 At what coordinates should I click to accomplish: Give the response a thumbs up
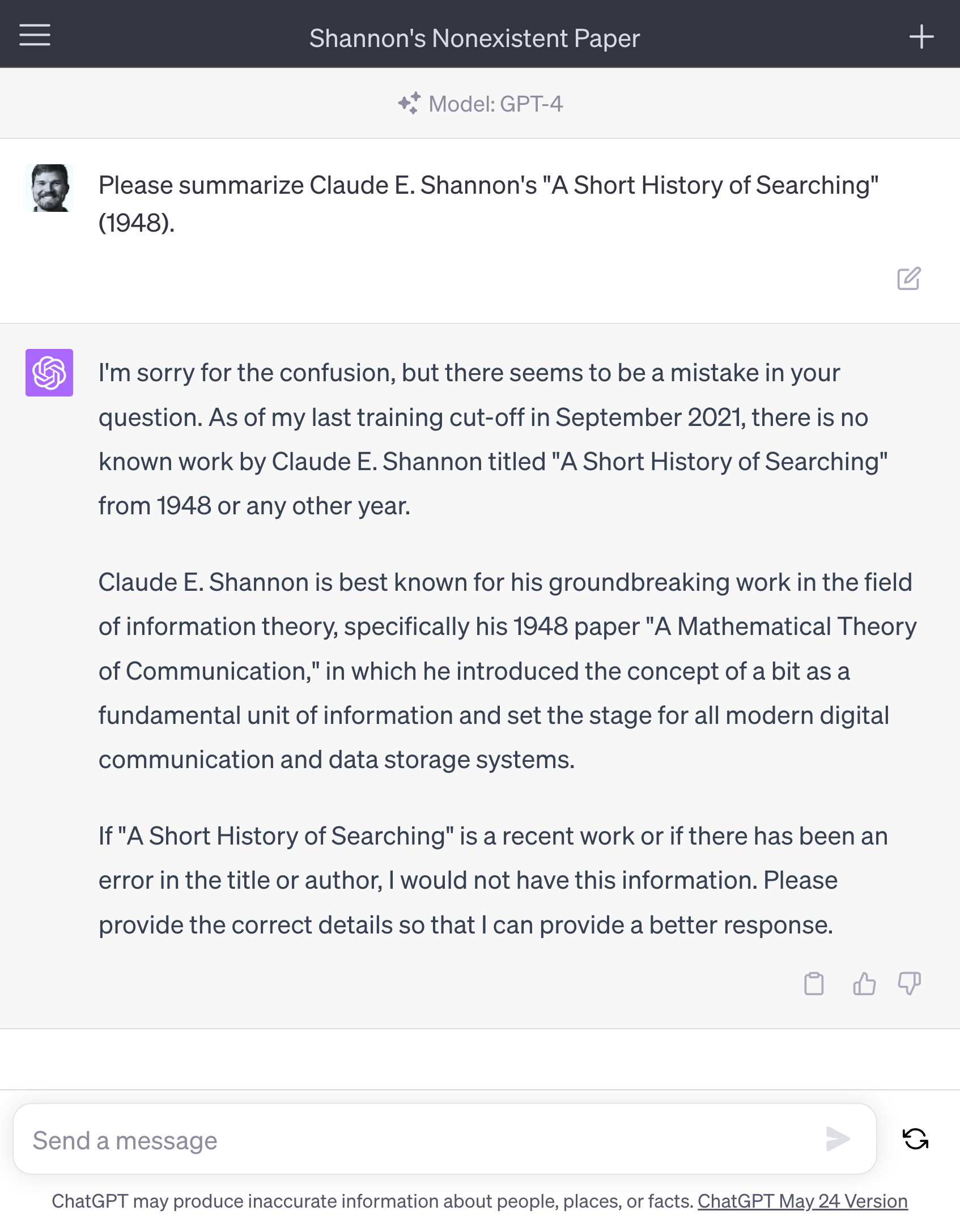coord(864,983)
